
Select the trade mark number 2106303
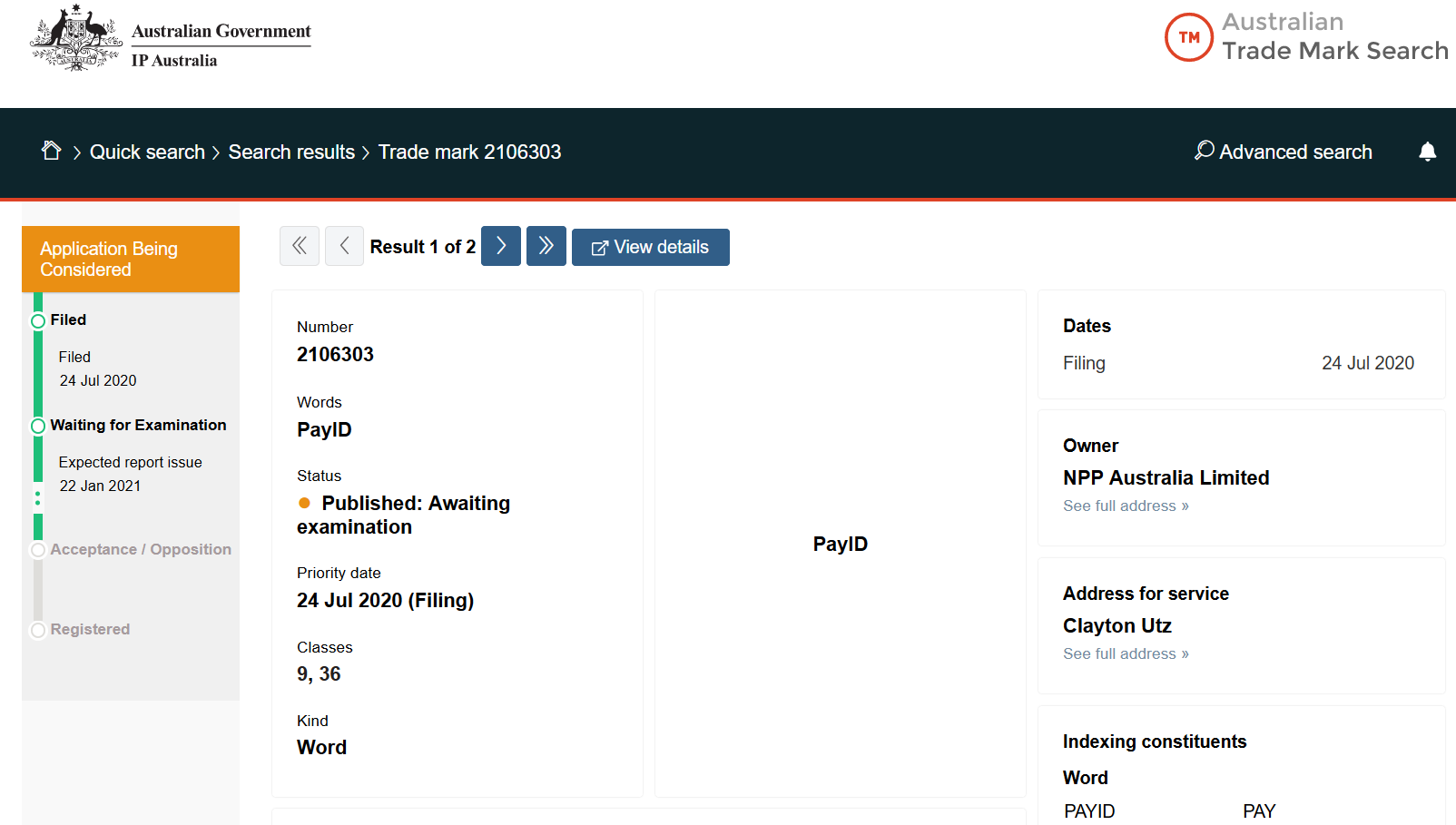pyautogui.click(x=335, y=354)
